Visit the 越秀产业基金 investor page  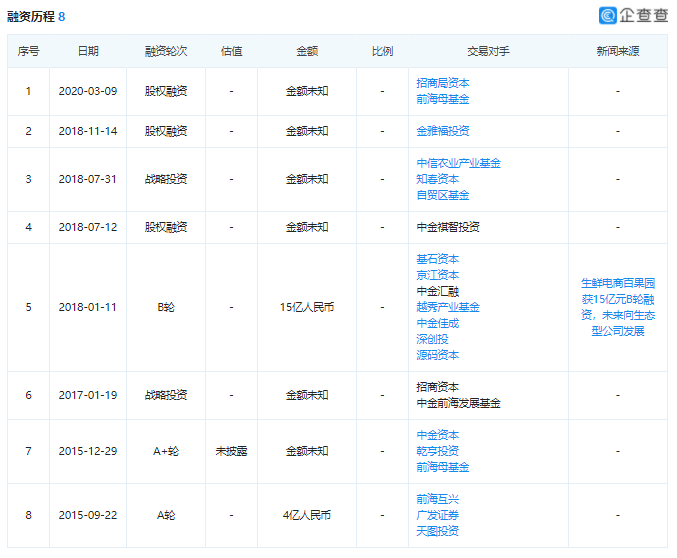coord(448,307)
